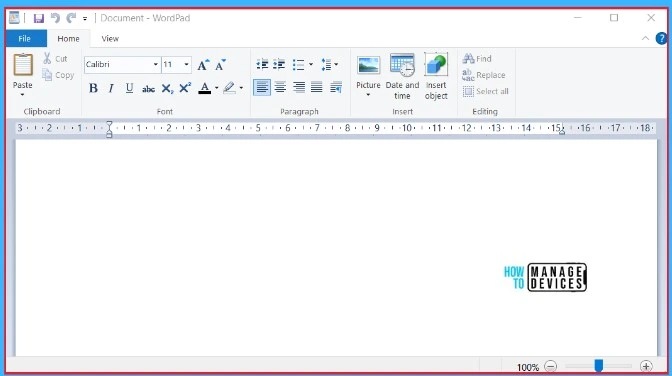
Task: Click the Paste clipboard icon
Action: pyautogui.click(x=23, y=65)
